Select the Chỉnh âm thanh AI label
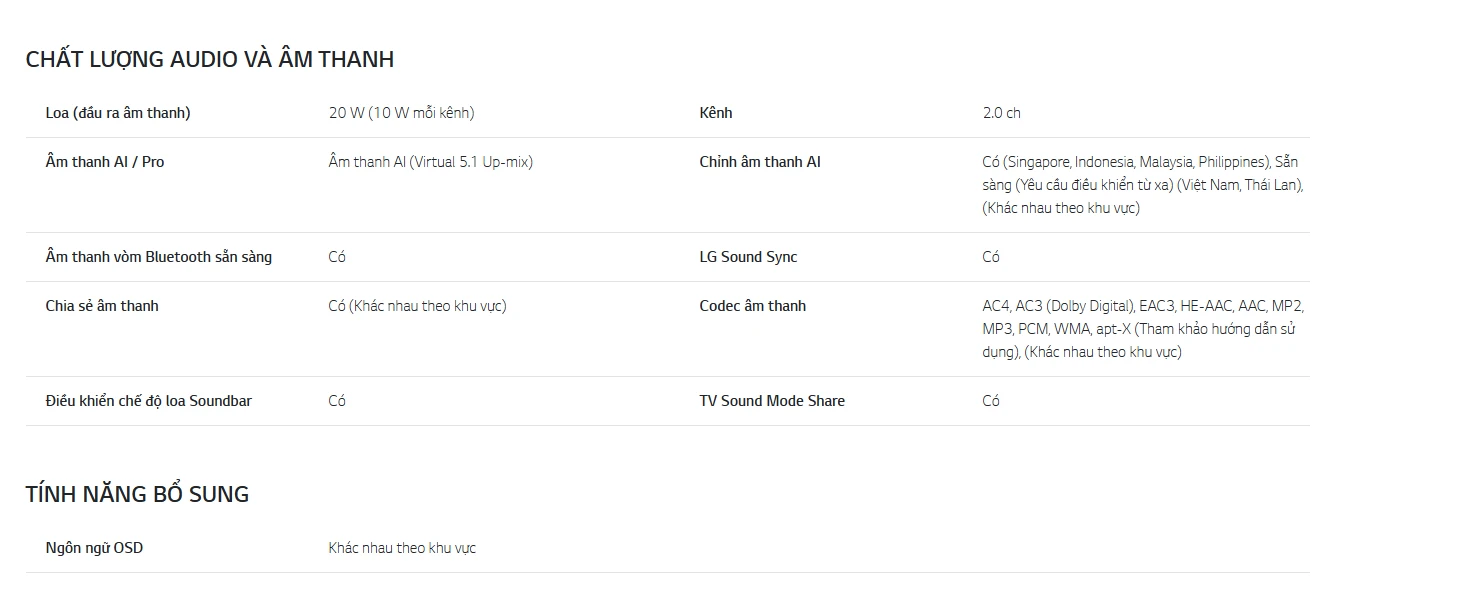 point(760,162)
